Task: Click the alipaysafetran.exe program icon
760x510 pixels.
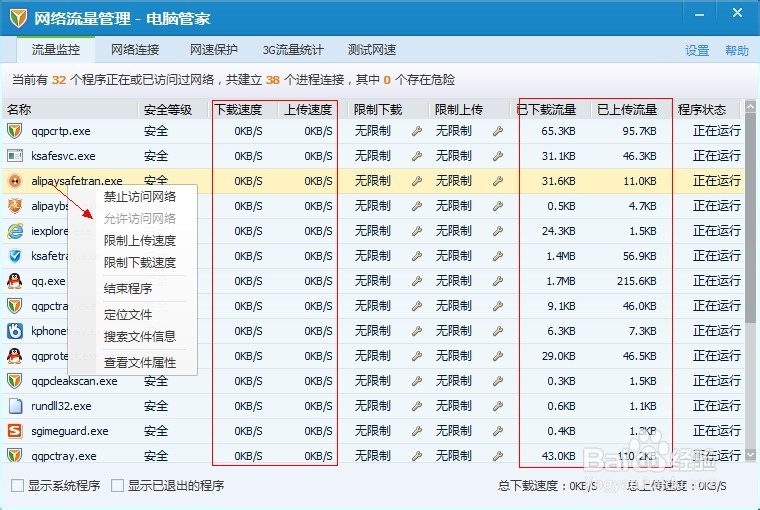Action: tap(15, 181)
